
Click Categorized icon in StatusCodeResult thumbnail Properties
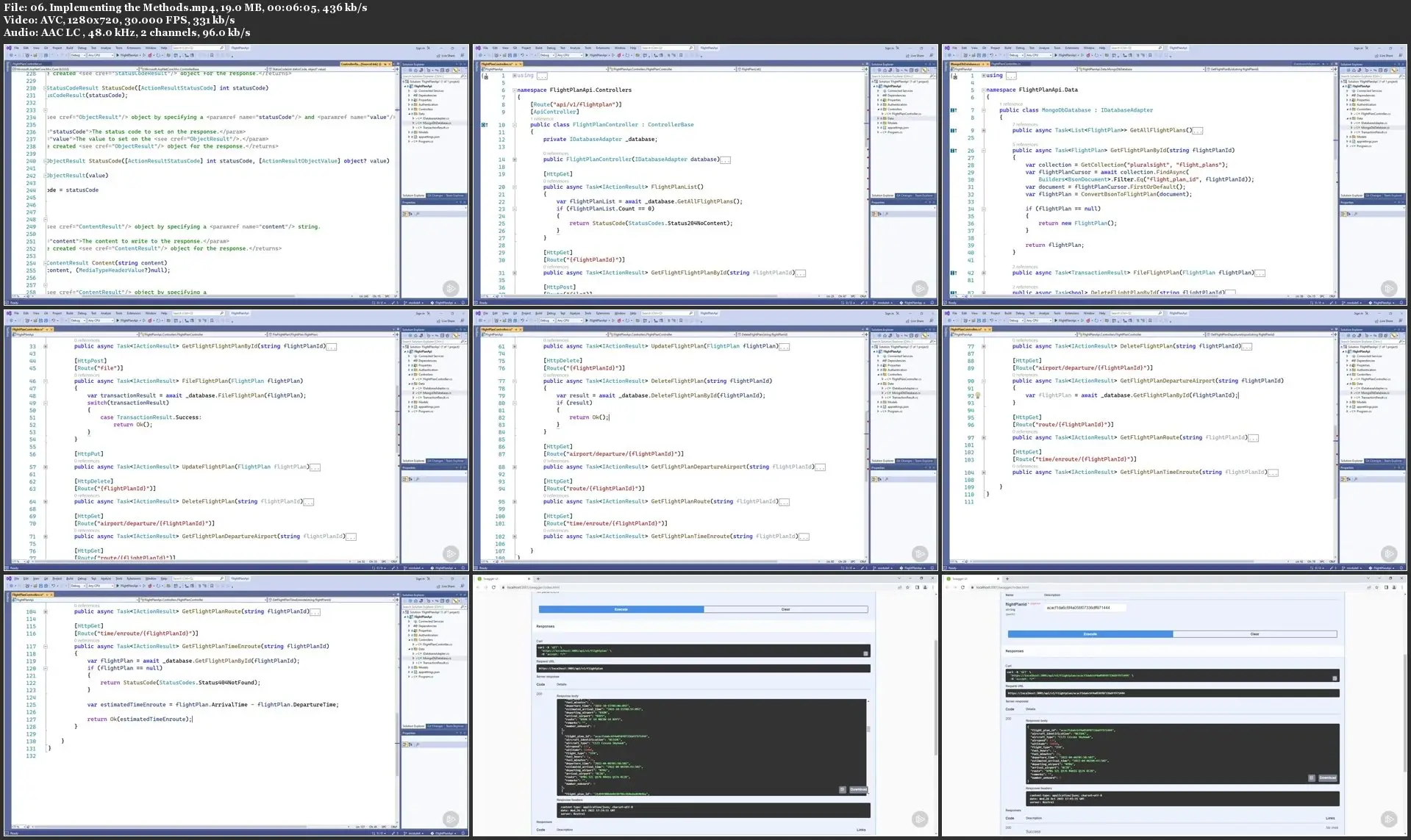(x=404, y=214)
